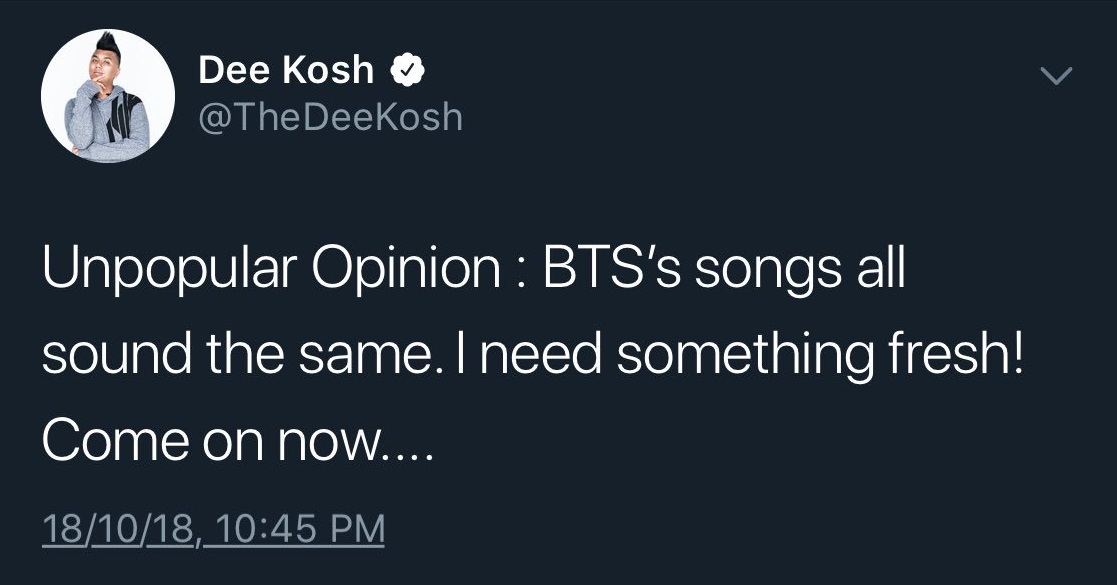Click the 10:45 PM time in the timestamp
This screenshot has width=1117, height=585.
[x=299, y=528]
